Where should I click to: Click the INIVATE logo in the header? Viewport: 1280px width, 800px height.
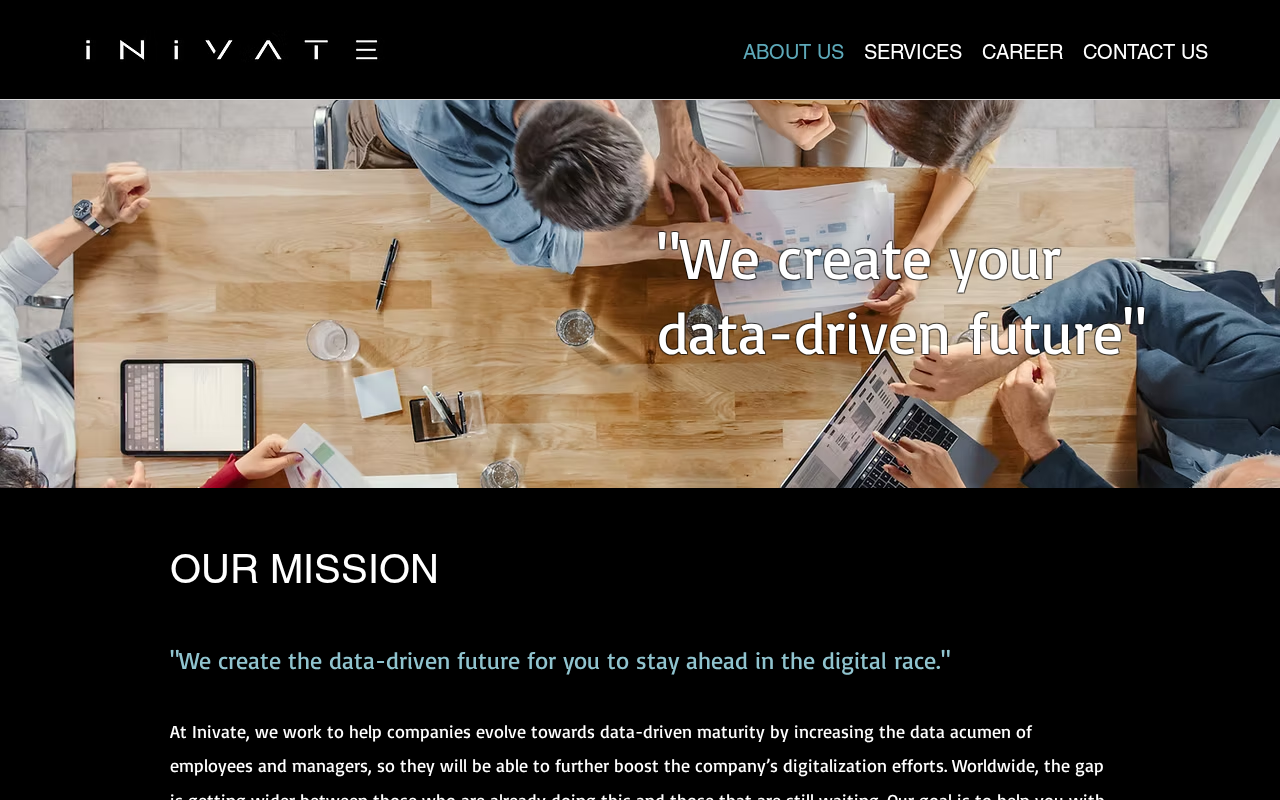point(232,50)
